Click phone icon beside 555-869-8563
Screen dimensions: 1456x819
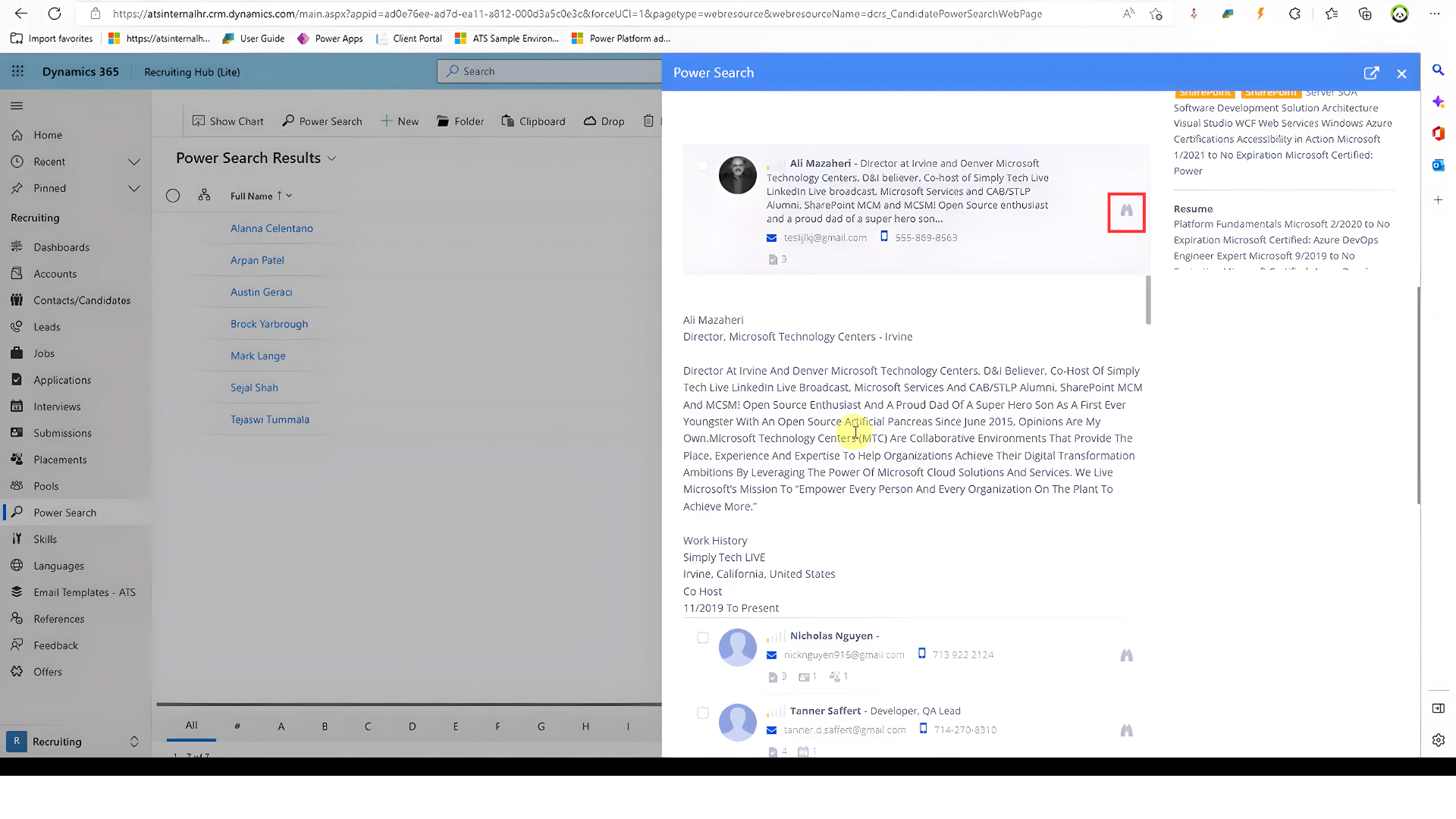[x=883, y=237]
